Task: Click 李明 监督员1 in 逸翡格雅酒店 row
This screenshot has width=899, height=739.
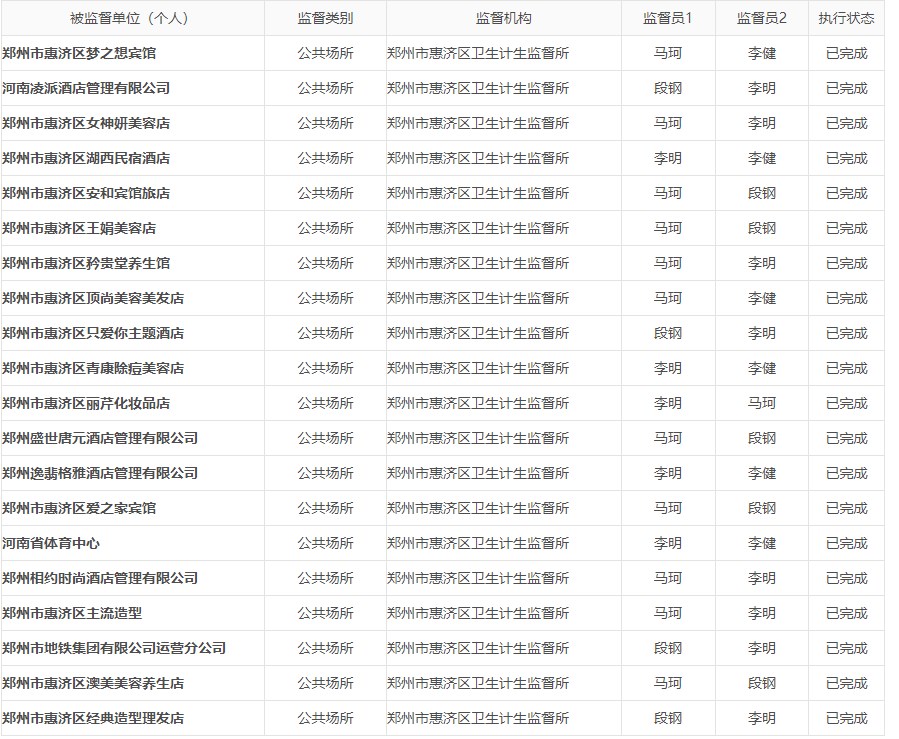Action: coord(667,473)
